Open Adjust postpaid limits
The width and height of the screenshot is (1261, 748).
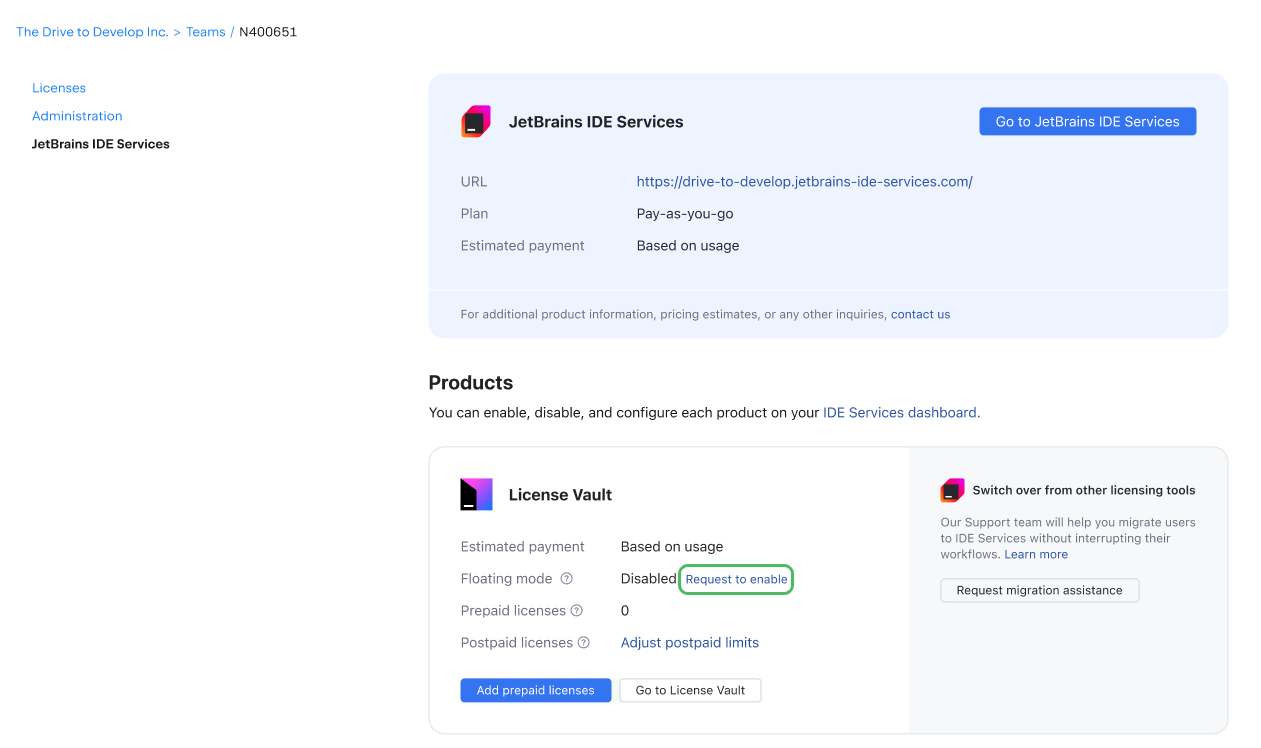[x=690, y=642]
